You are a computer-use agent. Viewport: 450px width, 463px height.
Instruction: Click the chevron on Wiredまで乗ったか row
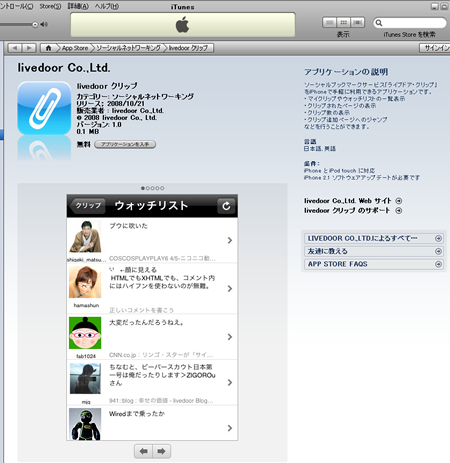point(230,428)
